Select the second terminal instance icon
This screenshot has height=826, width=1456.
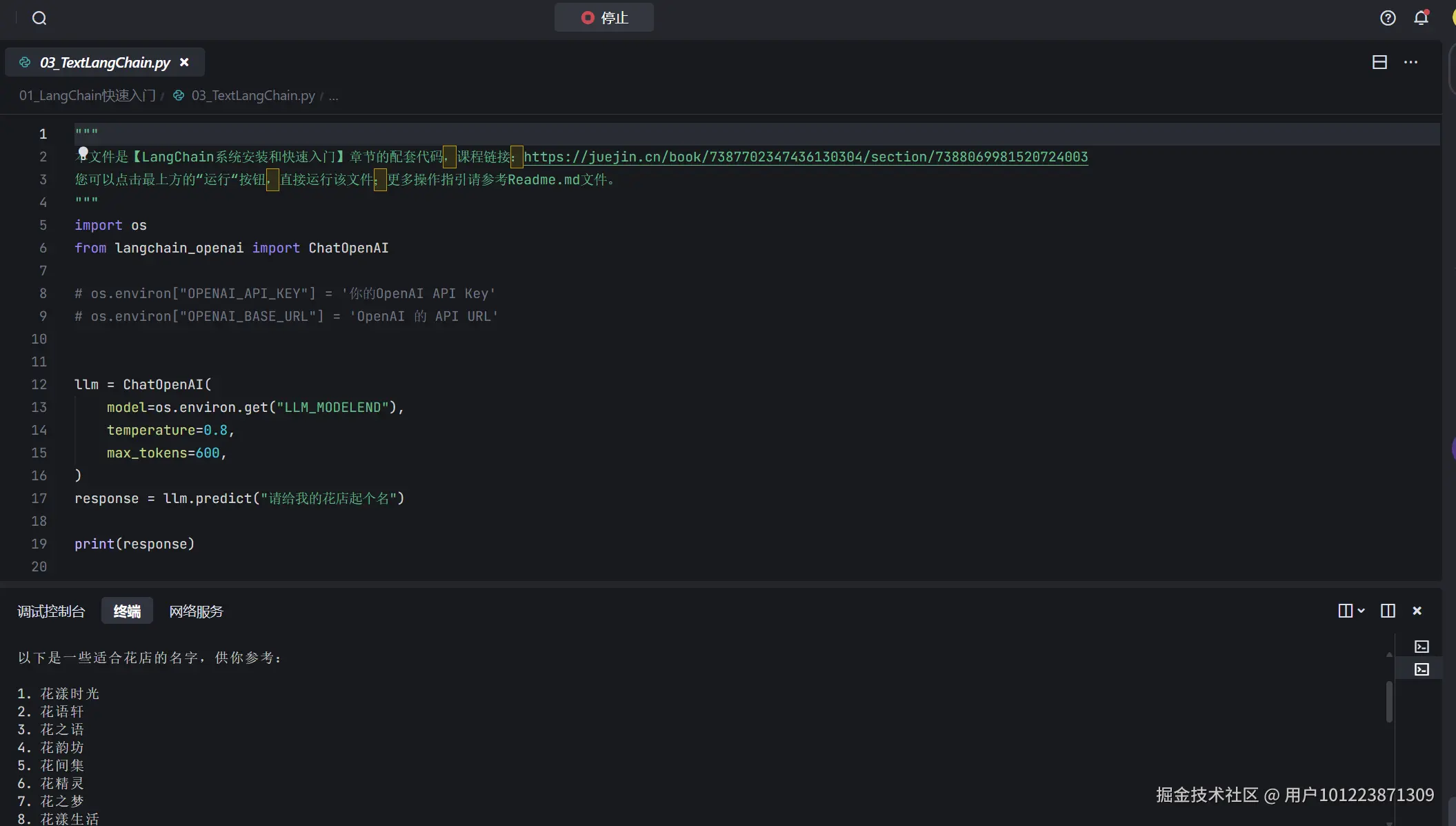(x=1422, y=669)
